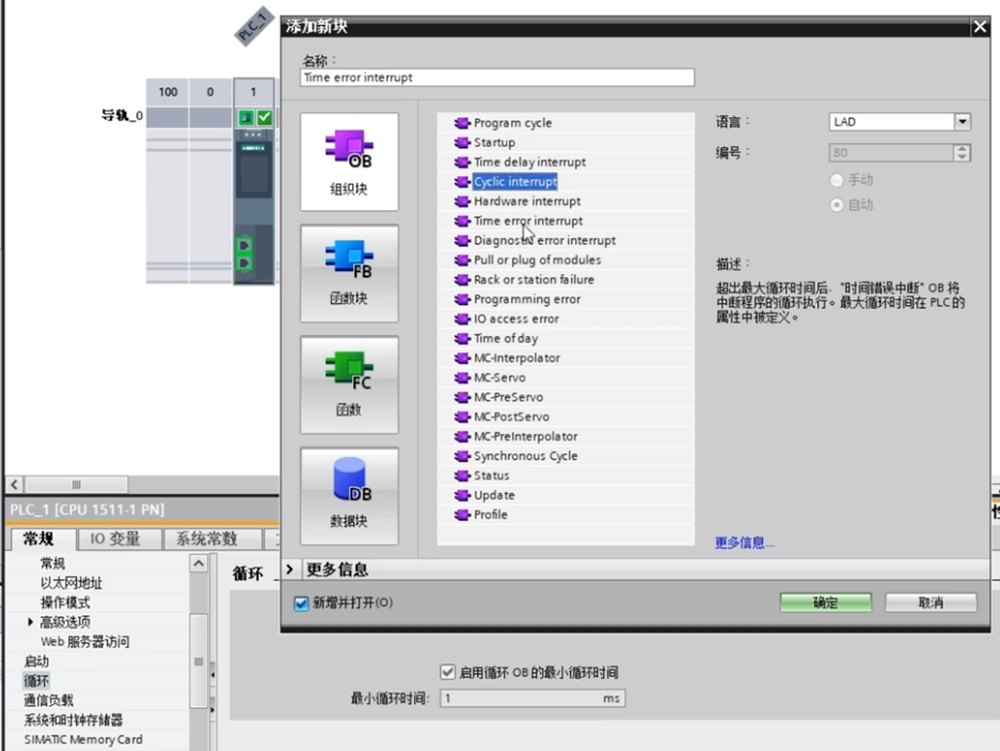Viewport: 1000px width, 751px height.
Task: Expand the 更多信息 section
Action: pyautogui.click(x=291, y=569)
